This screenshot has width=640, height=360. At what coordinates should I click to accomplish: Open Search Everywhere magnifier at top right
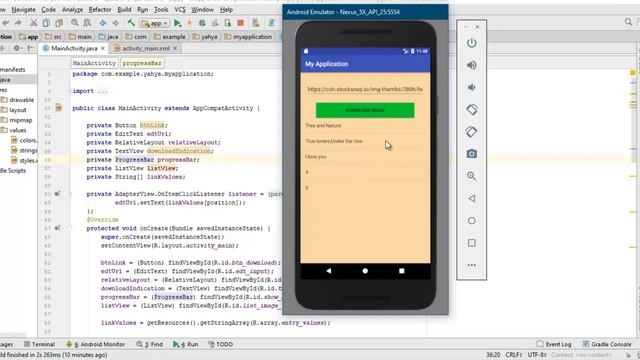coord(628,22)
